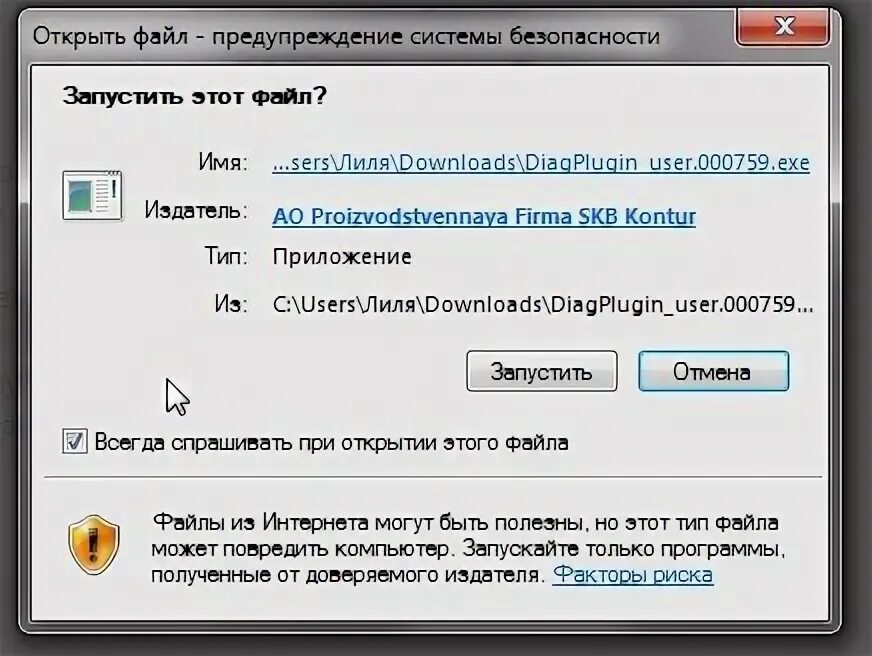The width and height of the screenshot is (872, 656).
Task: Open the Факторы риска link
Action: click(633, 574)
